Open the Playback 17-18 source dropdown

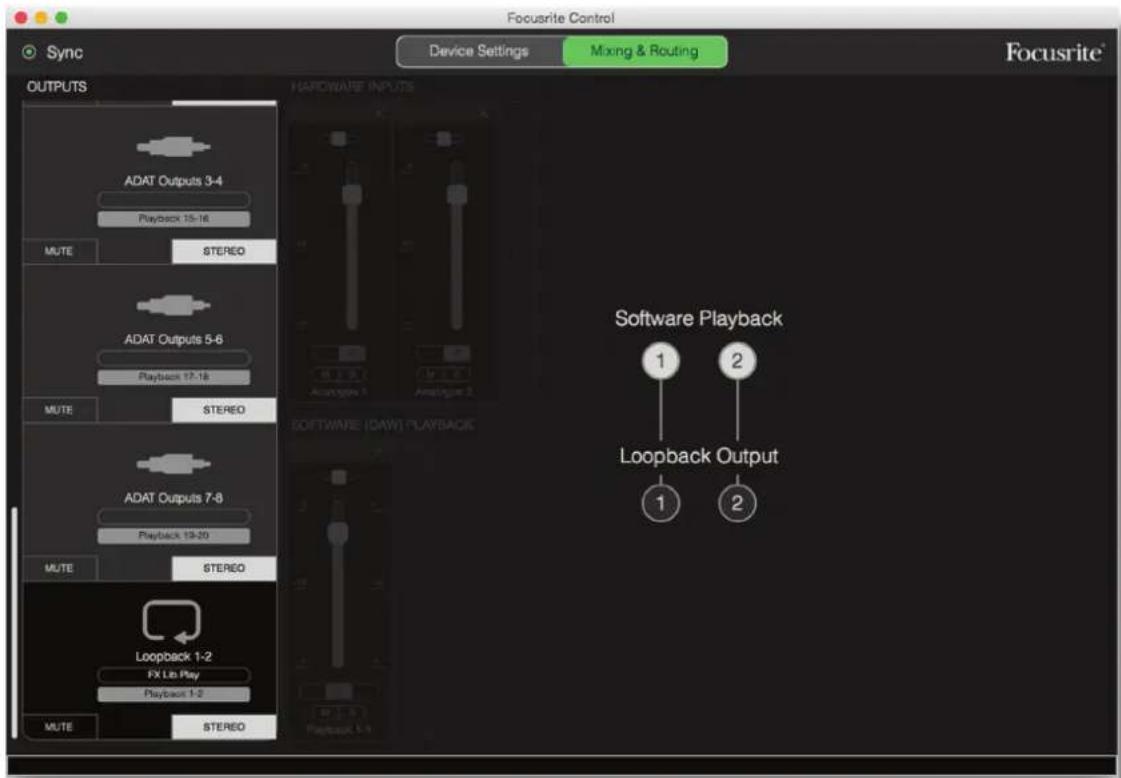pyautogui.click(x=174, y=378)
